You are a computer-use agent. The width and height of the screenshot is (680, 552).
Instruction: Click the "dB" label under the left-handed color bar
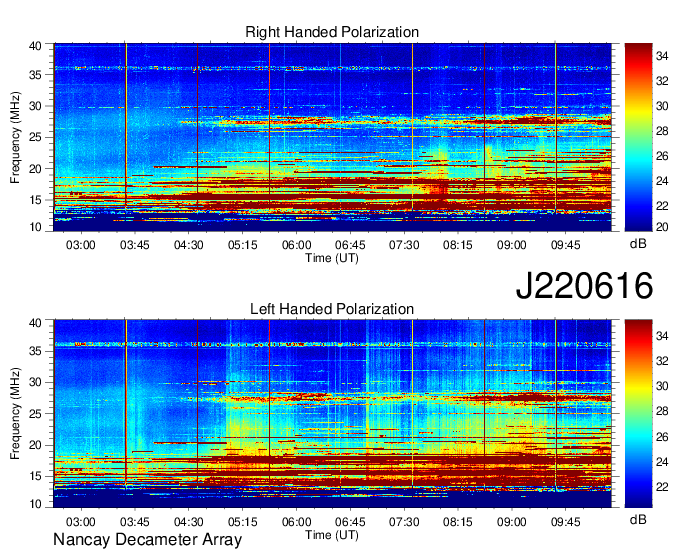pyautogui.click(x=638, y=519)
